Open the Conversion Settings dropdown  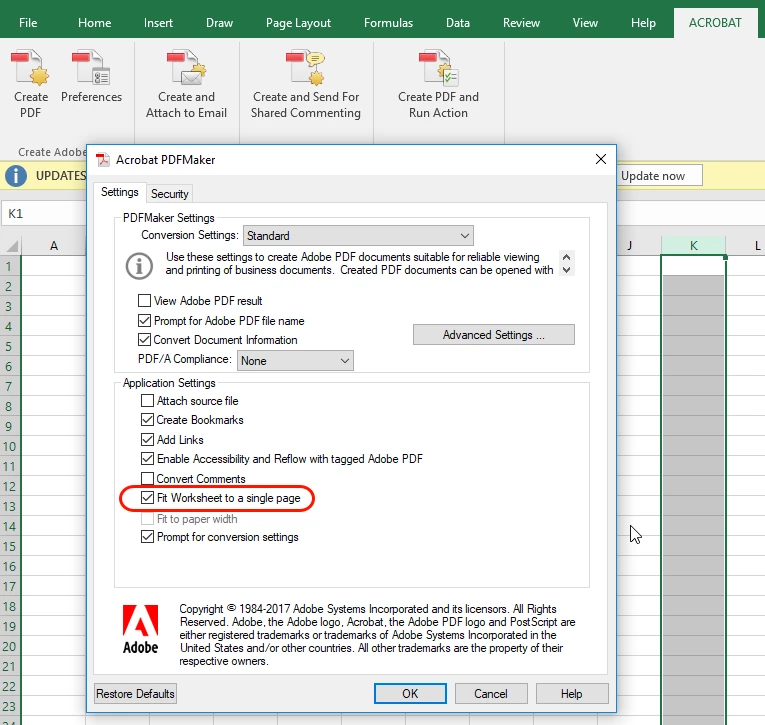click(358, 236)
